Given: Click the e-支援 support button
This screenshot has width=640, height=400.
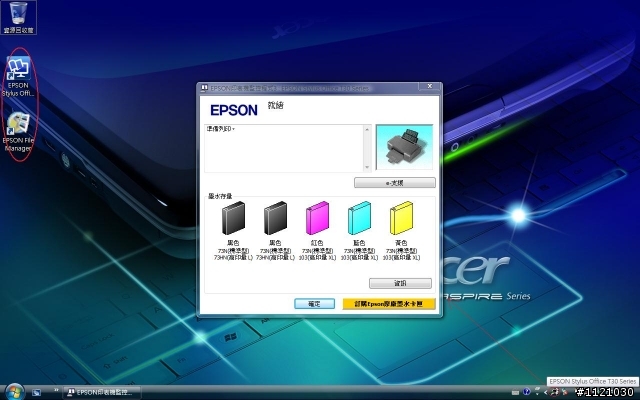Looking at the screenshot, I should (395, 183).
